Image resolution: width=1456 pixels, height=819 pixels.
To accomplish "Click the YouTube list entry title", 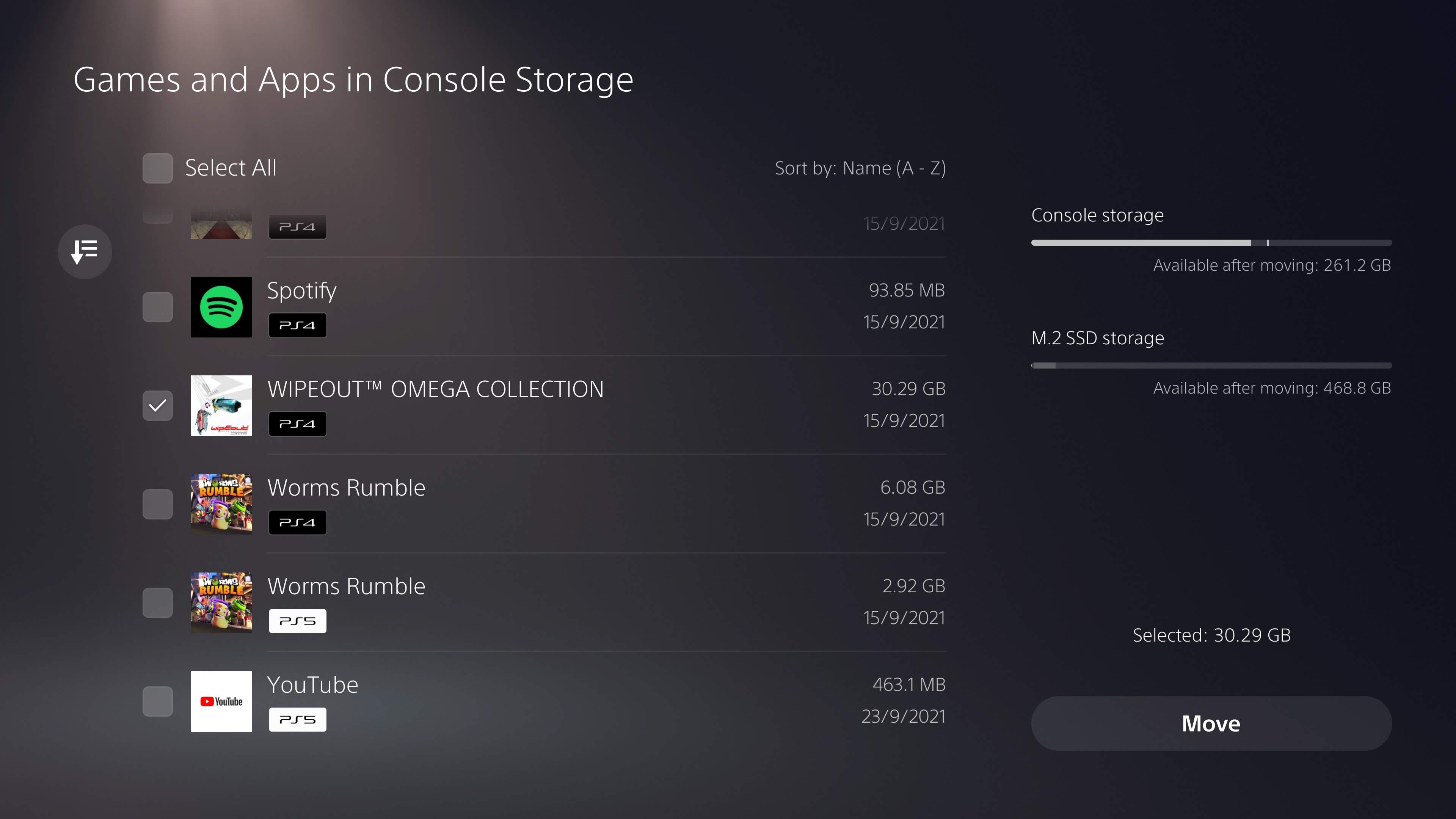I will 312,684.
